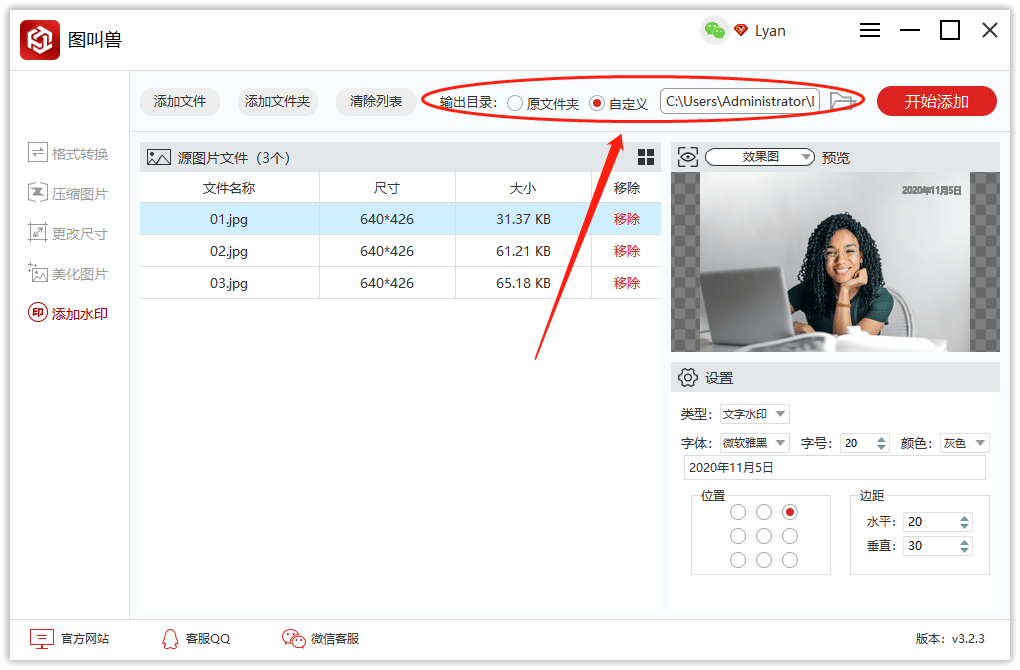This screenshot has height=670, width=1020.
Task: Remove 01.jpg using its 移除 link
Action: (626, 219)
